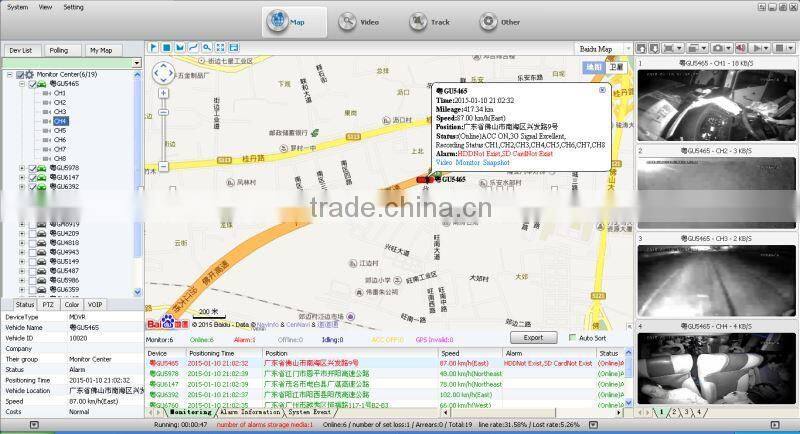The height and width of the screenshot is (434, 800).
Task: Select the flag marker tool in map toolbar
Action: click(153, 47)
